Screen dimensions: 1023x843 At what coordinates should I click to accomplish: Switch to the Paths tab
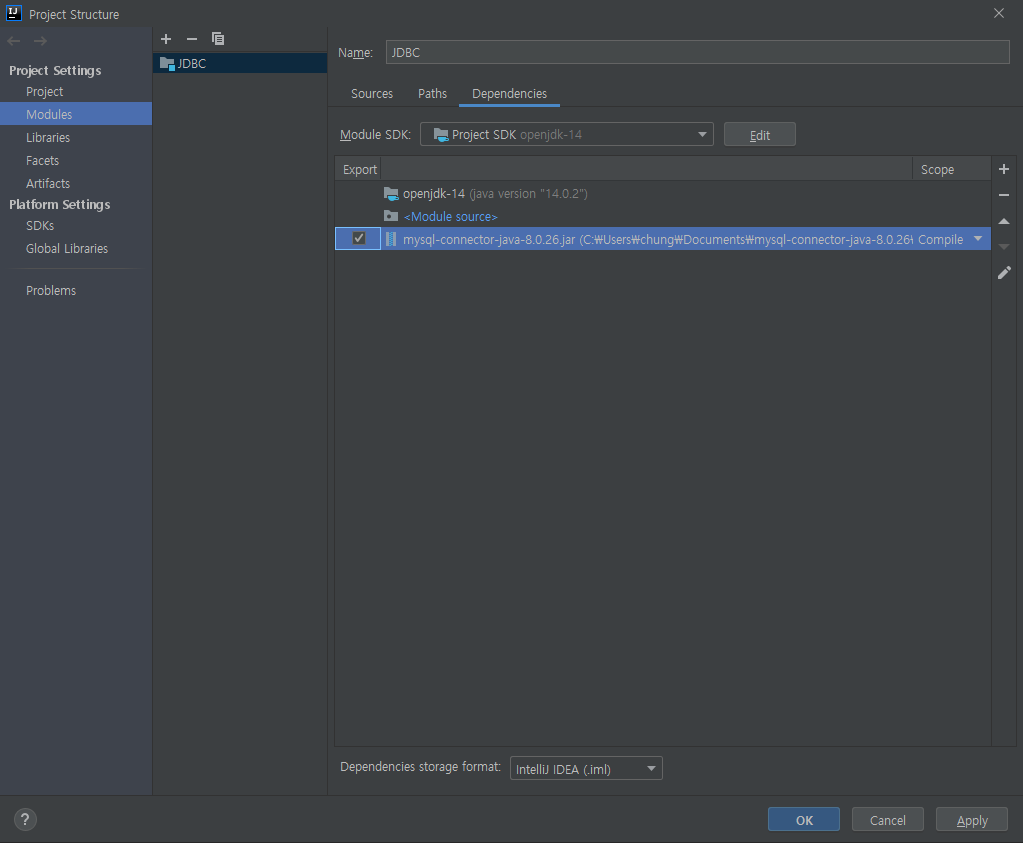coord(432,93)
